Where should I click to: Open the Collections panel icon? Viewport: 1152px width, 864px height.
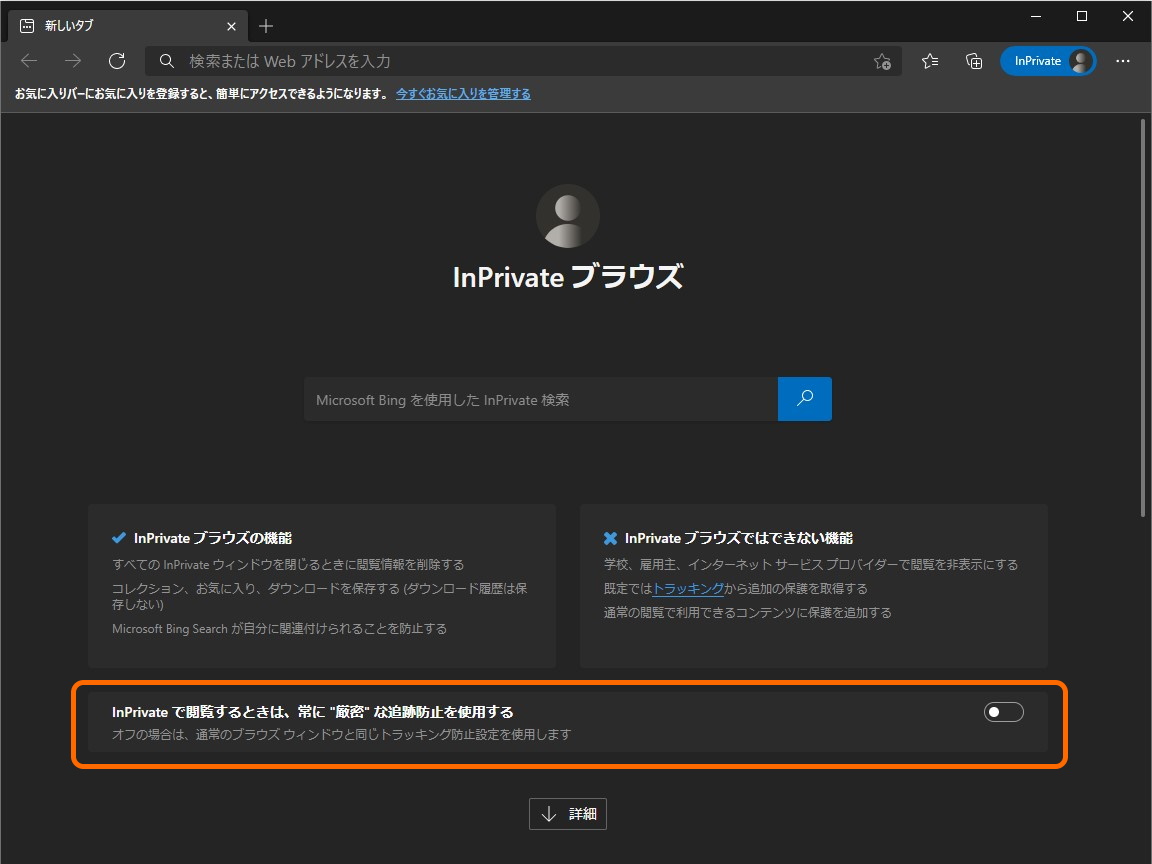(974, 61)
